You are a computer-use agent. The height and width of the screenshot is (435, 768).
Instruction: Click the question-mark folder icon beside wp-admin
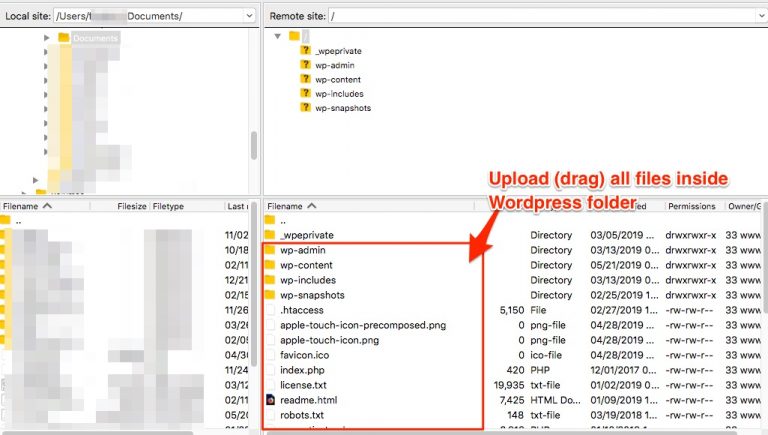pyautogui.click(x=305, y=64)
